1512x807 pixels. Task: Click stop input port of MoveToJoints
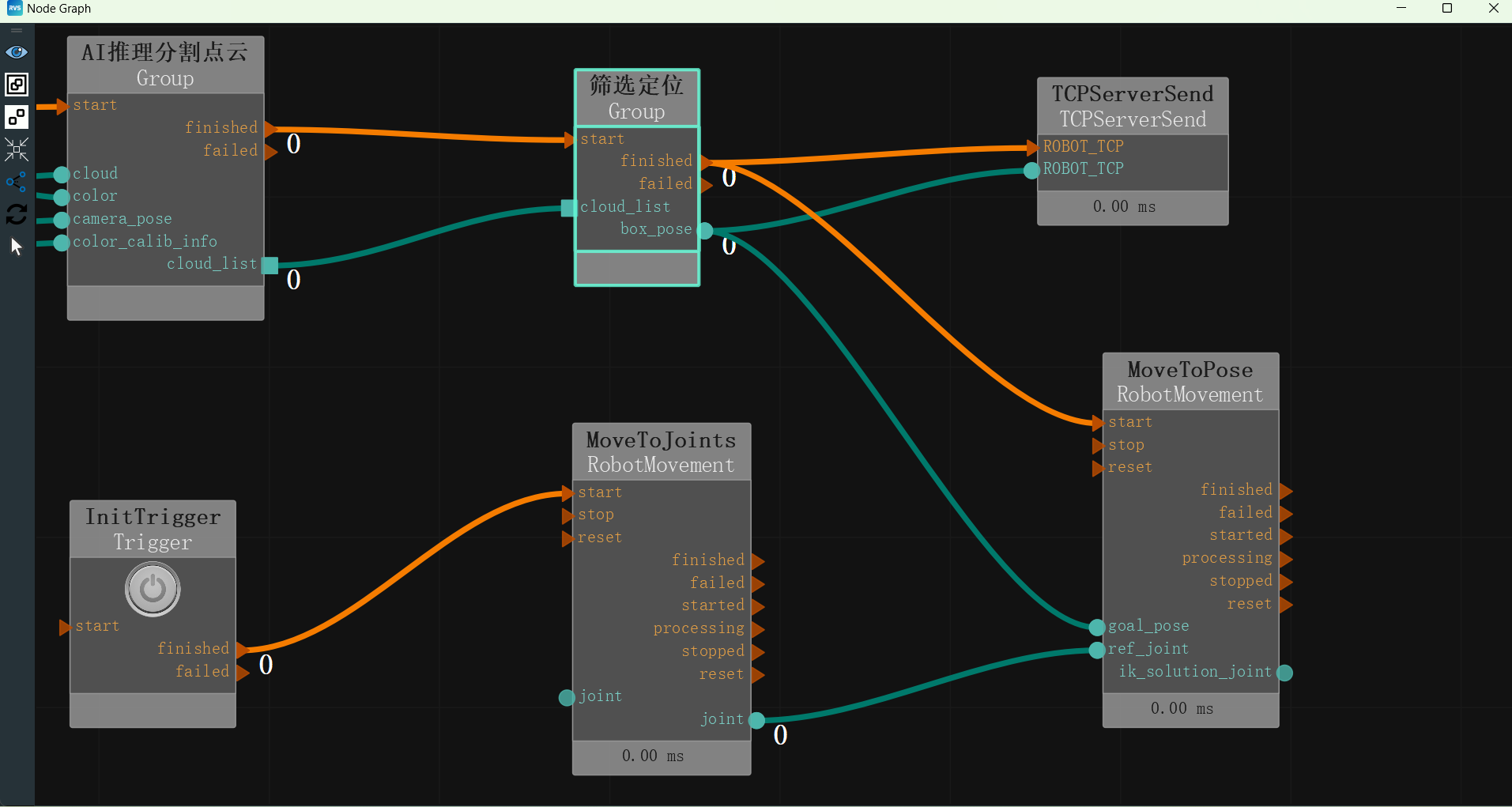(567, 516)
